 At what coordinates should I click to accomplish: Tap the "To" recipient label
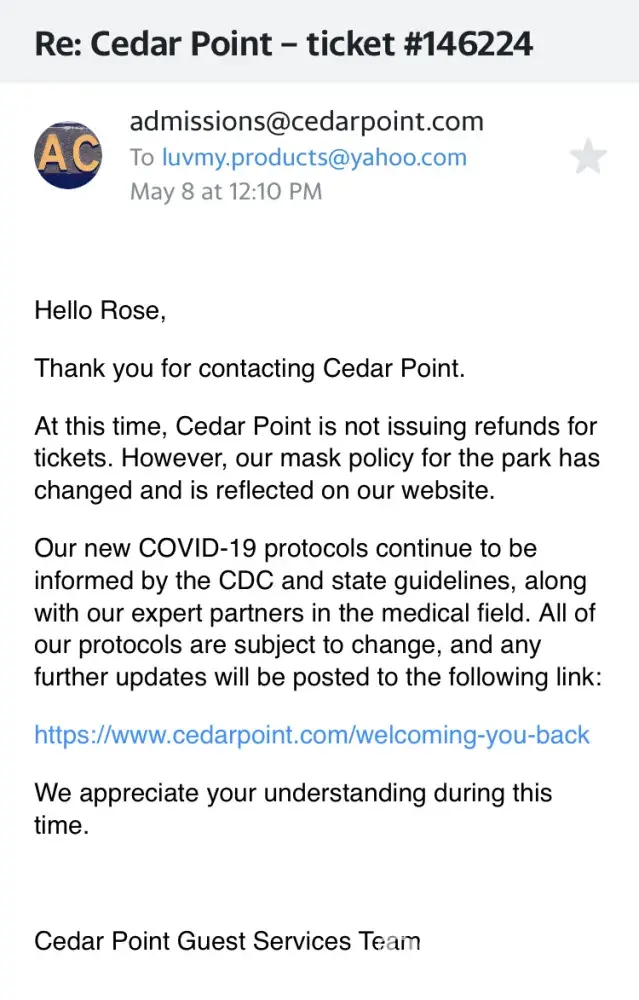tap(142, 157)
